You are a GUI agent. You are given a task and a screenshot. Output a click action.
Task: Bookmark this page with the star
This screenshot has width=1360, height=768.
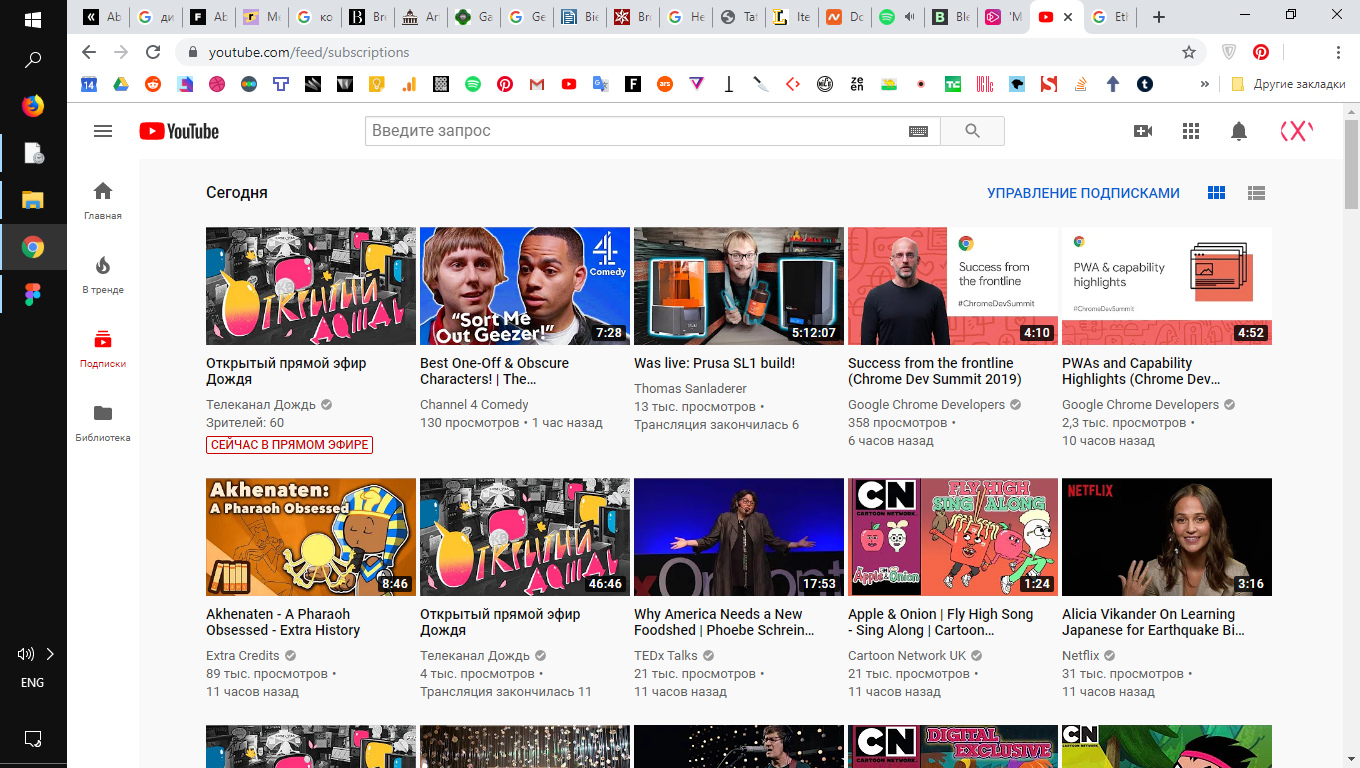tap(1189, 52)
